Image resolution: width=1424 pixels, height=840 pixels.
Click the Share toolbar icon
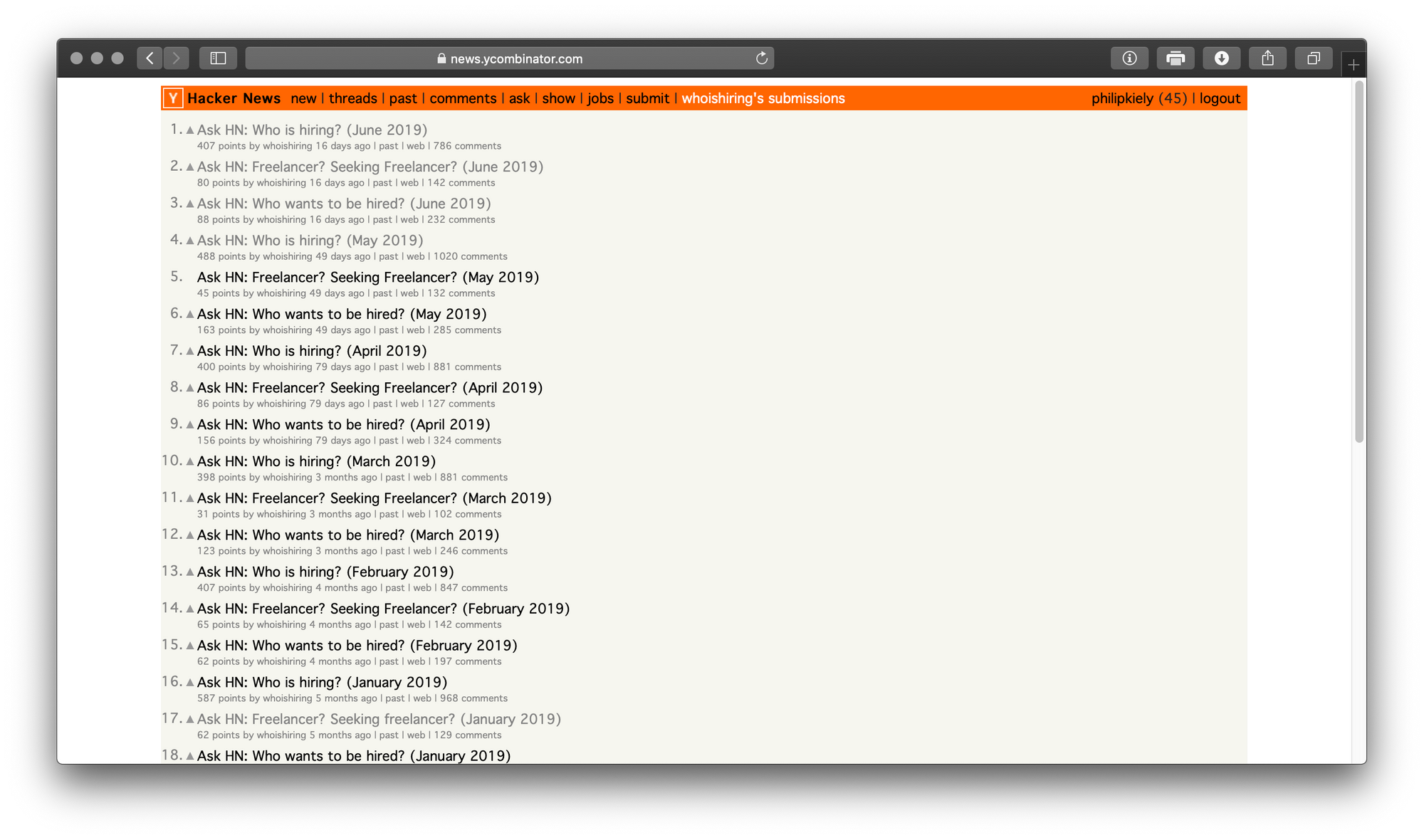point(1267,58)
